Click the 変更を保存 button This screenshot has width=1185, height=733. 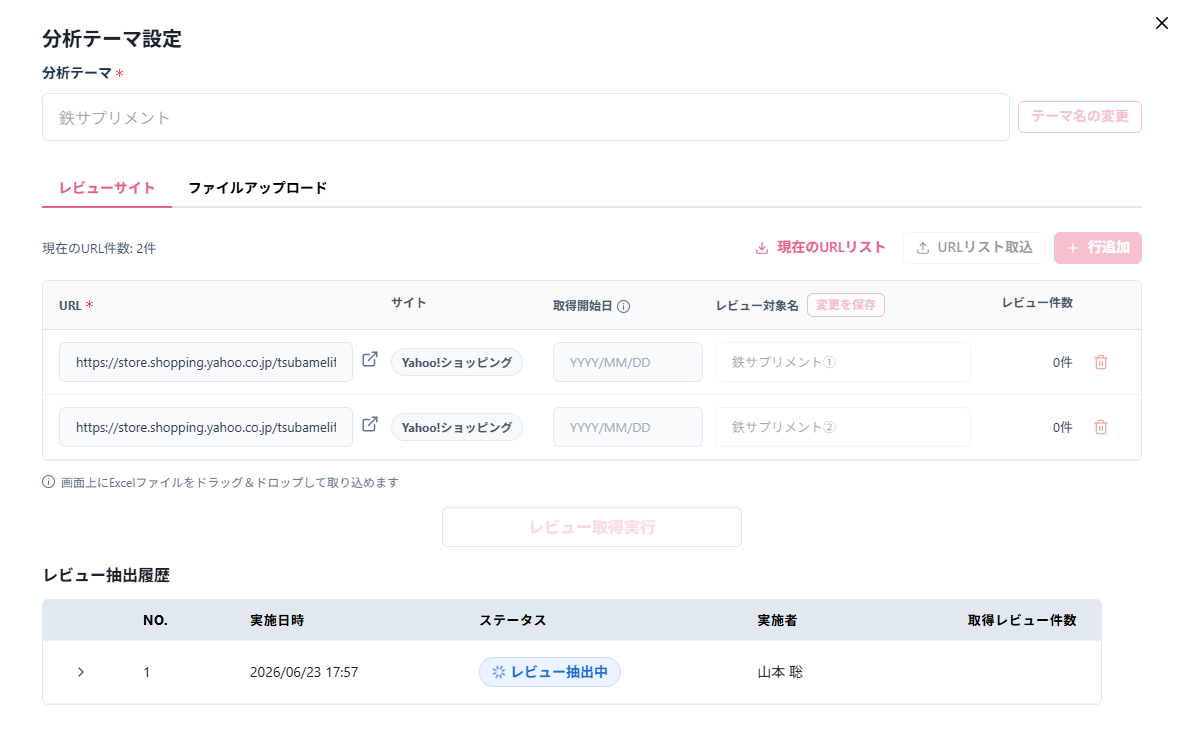846,305
